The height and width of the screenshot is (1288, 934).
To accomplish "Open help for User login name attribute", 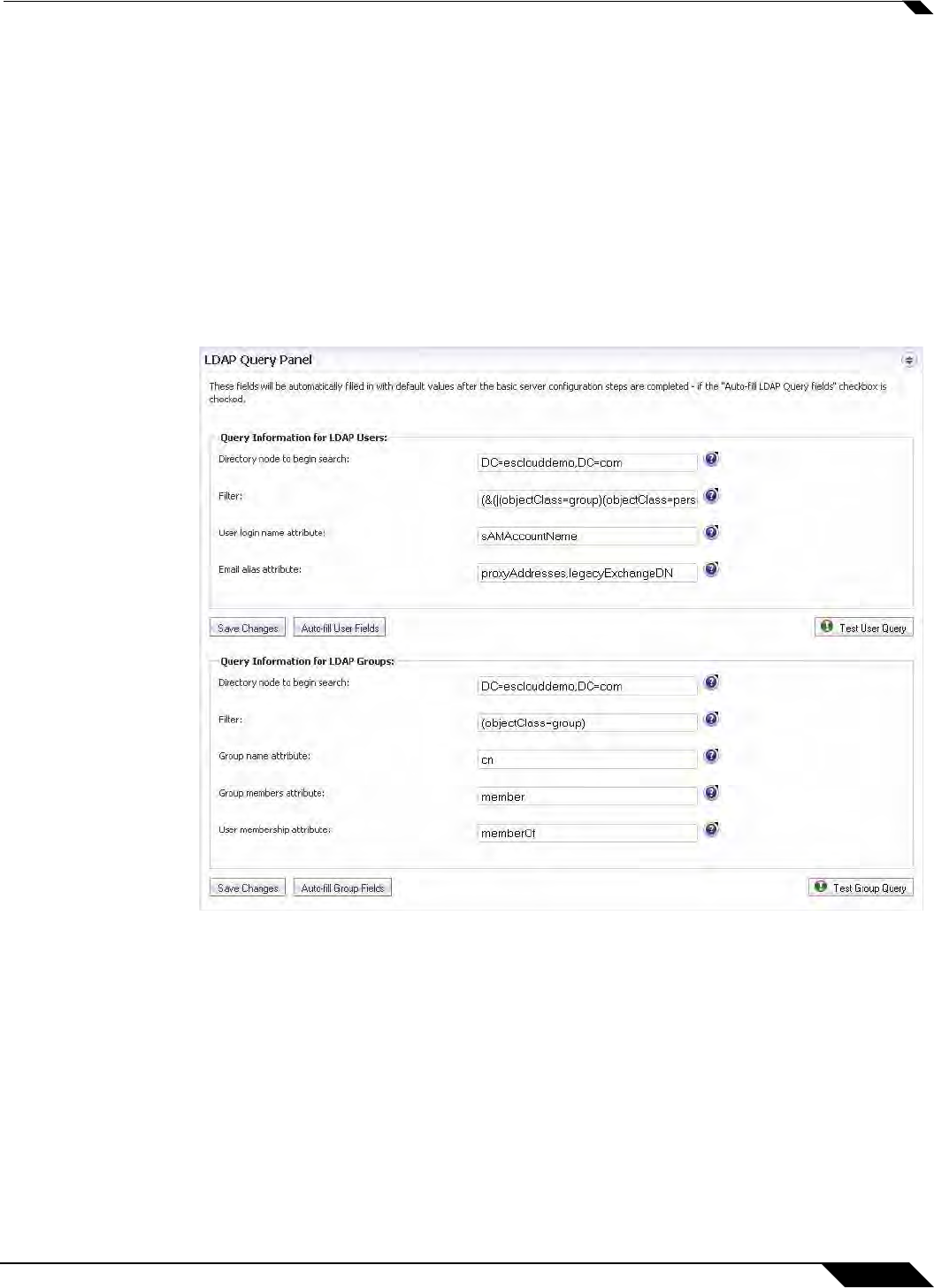I will pyautogui.click(x=711, y=533).
